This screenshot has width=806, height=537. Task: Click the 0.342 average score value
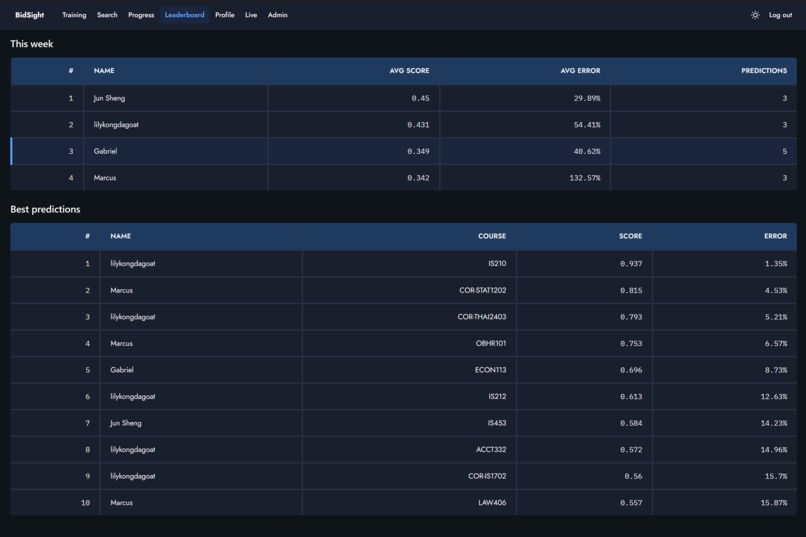pos(418,178)
